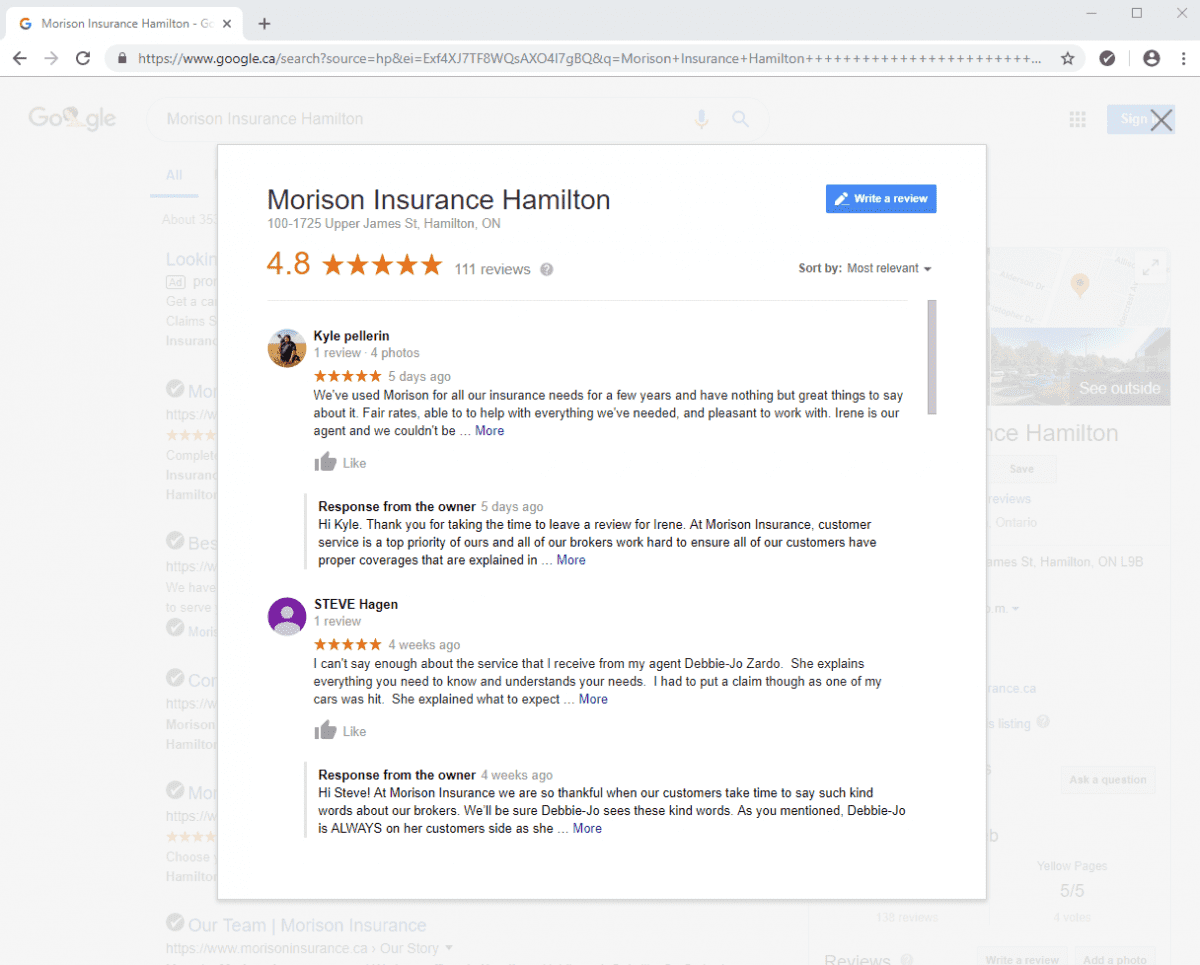The height and width of the screenshot is (965, 1200).
Task: Go back with the browser back arrow
Action: pyautogui.click(x=20, y=58)
